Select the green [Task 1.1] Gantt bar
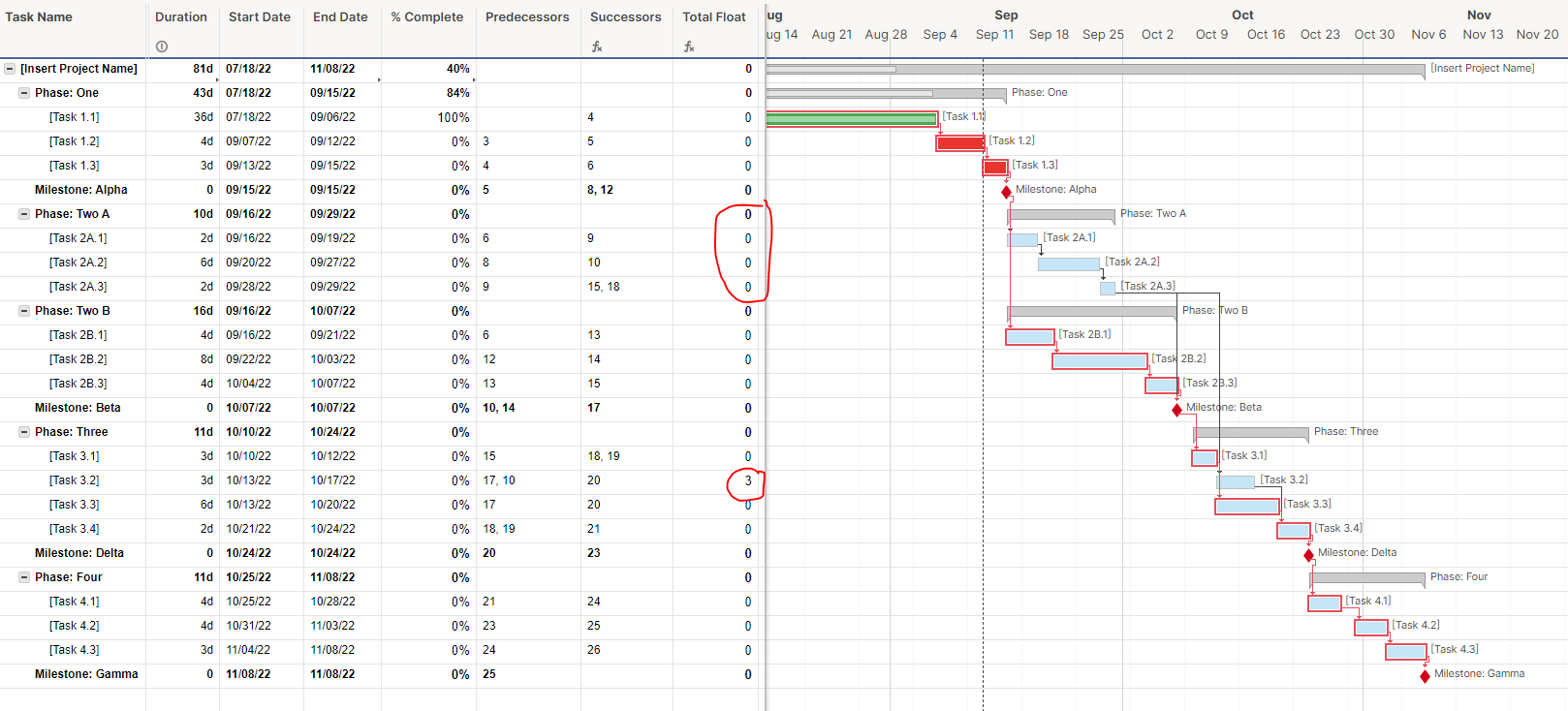The height and width of the screenshot is (711, 1568). point(852,119)
